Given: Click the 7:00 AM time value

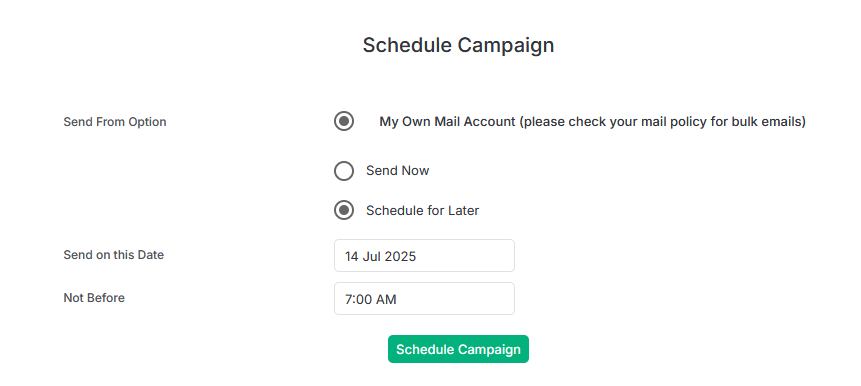Looking at the screenshot, I should coord(371,299).
